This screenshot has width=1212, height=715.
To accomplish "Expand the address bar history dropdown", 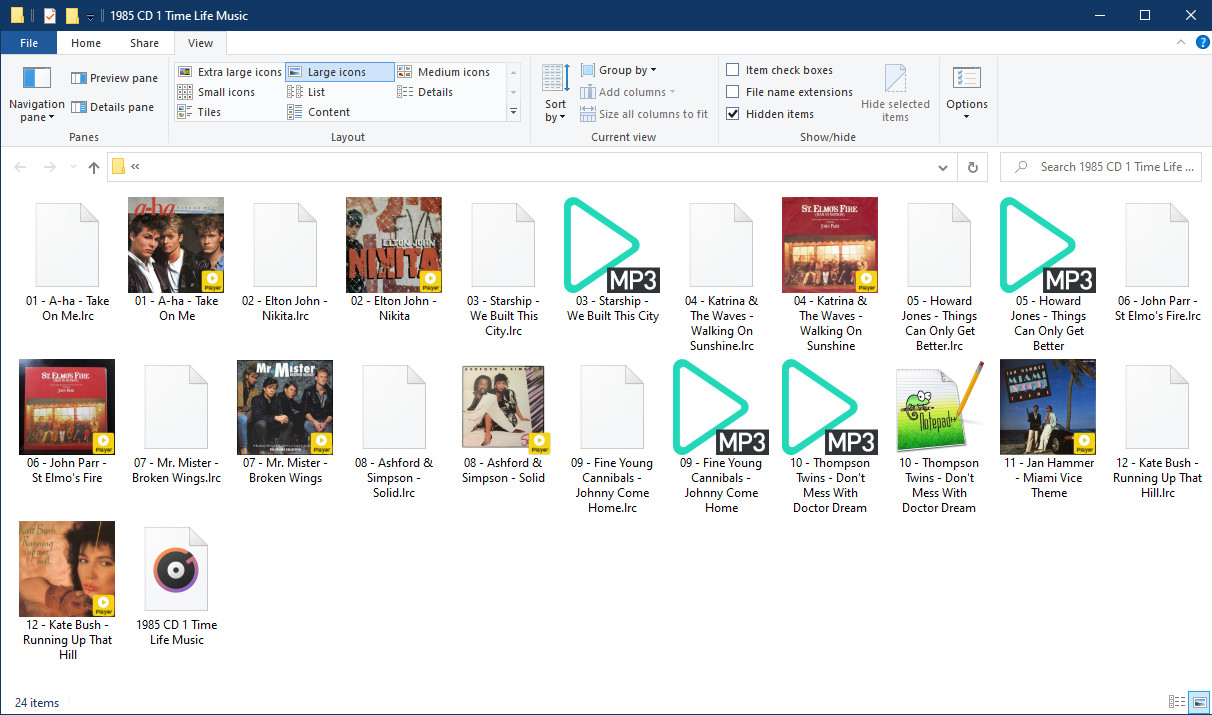I will click(x=943, y=167).
